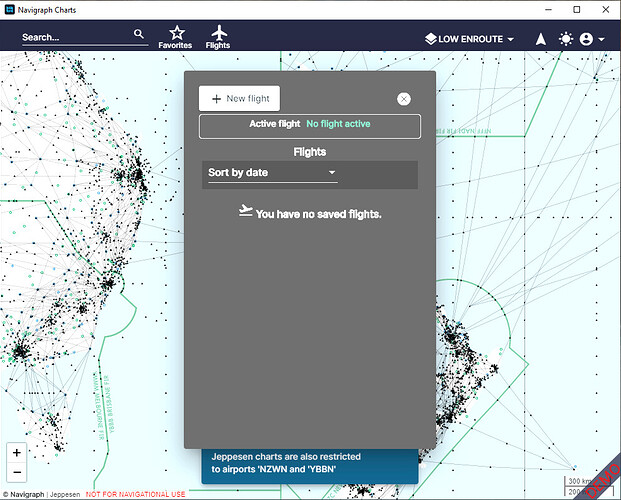Create a New flight
The height and width of the screenshot is (500, 621).
point(239,98)
